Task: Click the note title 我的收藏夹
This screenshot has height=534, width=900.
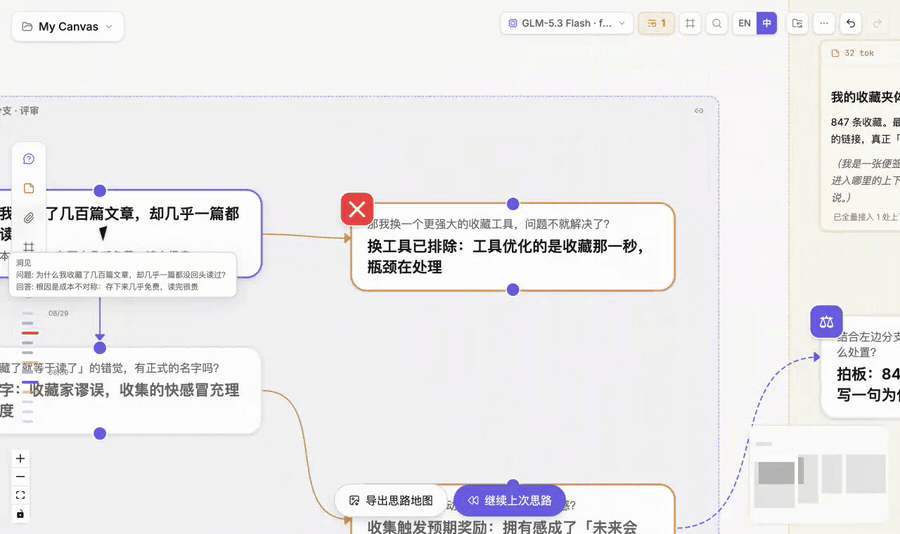Action: (865, 97)
